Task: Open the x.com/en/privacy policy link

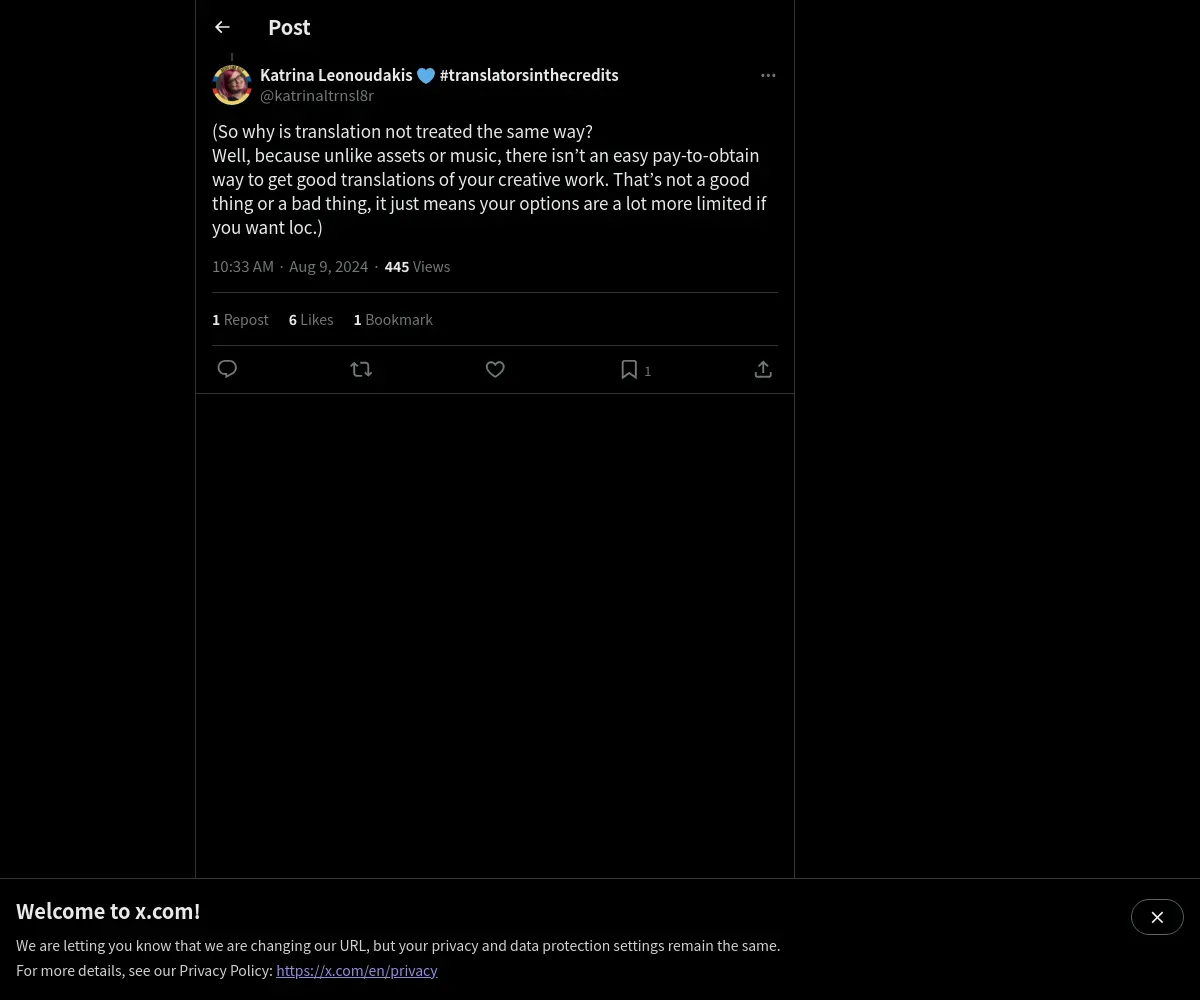Action: (x=357, y=970)
